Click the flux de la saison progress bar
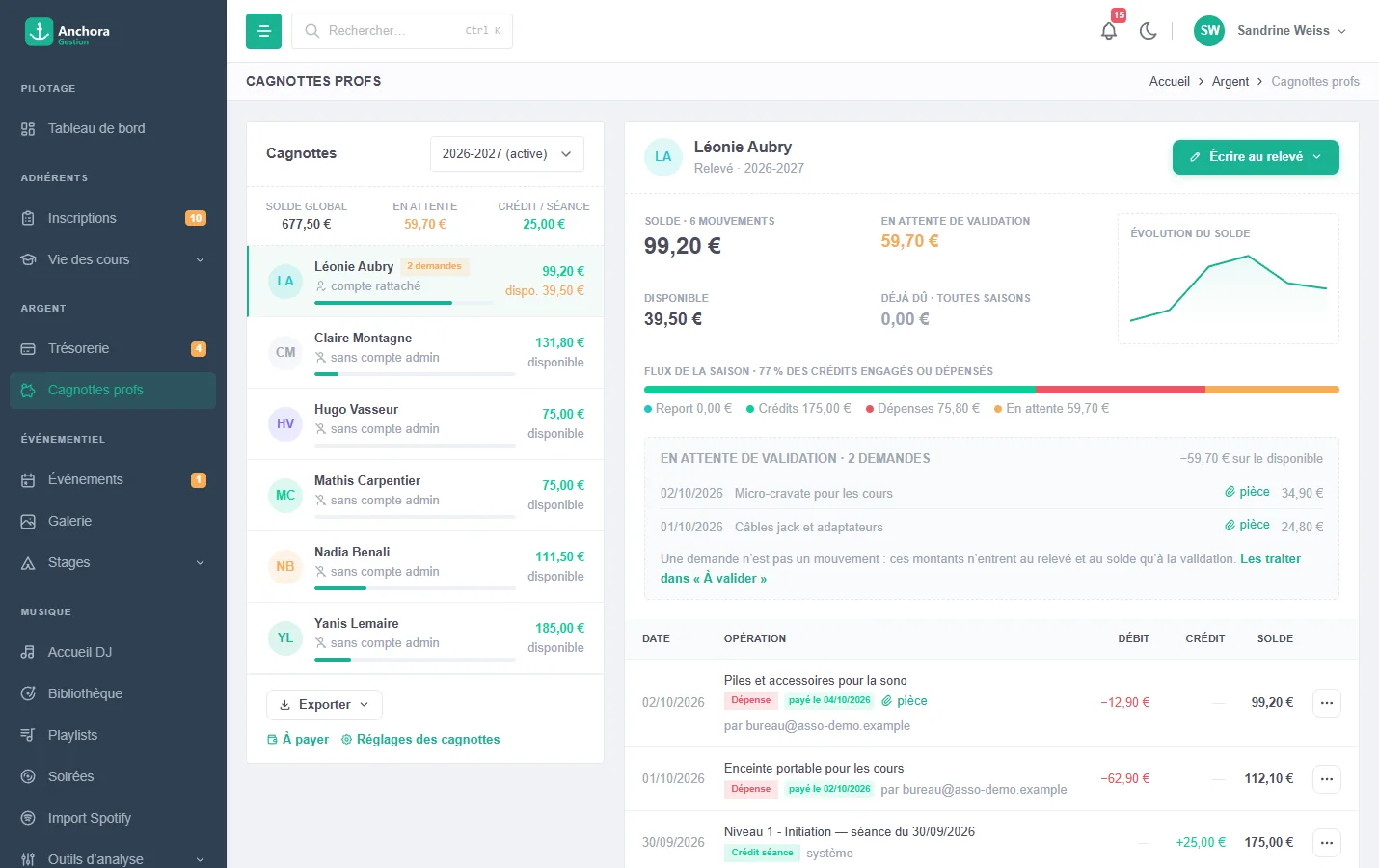 991,390
